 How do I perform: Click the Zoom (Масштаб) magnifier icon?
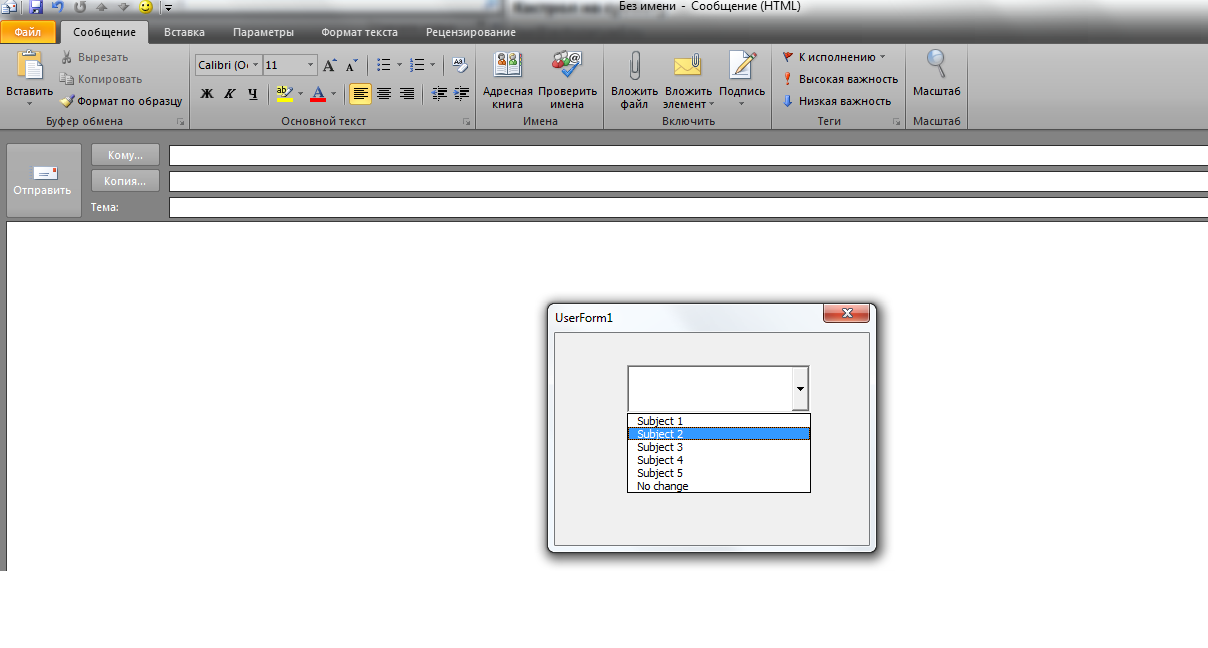click(936, 66)
